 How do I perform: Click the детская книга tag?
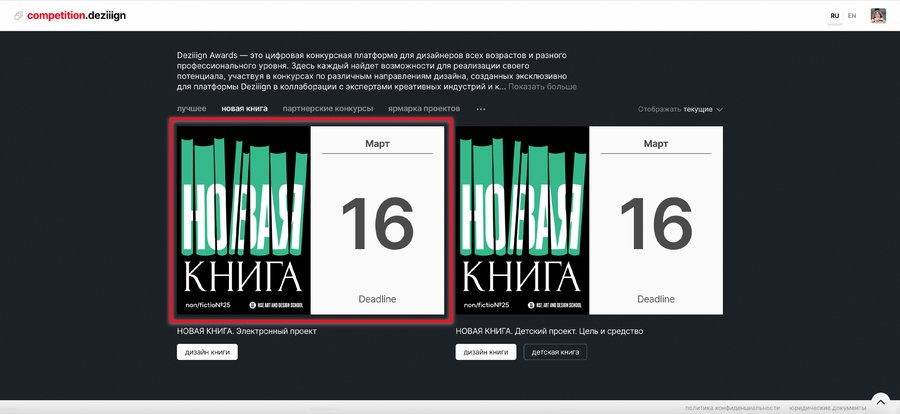pos(555,352)
